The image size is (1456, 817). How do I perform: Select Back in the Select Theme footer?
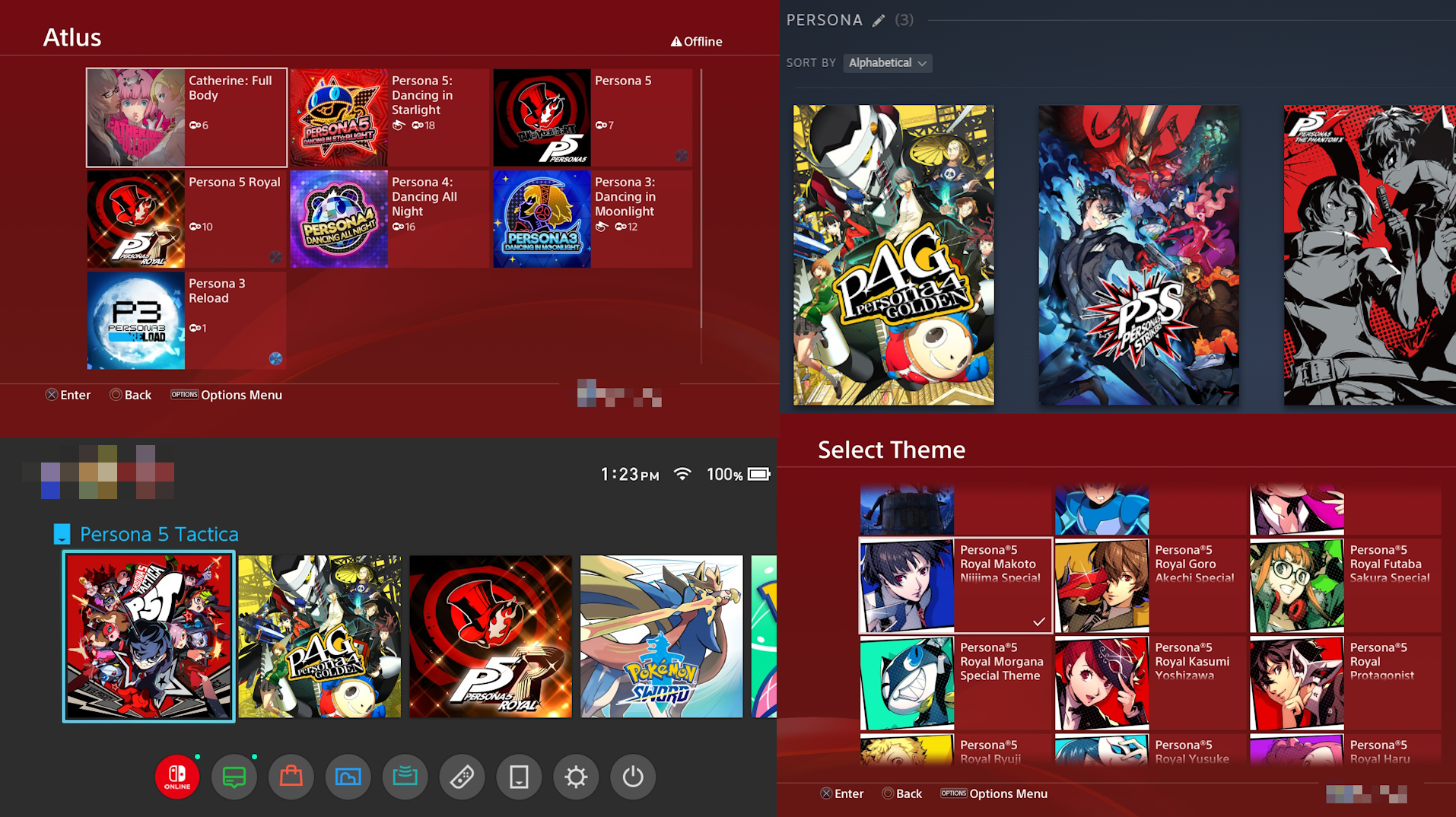pyautogui.click(x=902, y=793)
